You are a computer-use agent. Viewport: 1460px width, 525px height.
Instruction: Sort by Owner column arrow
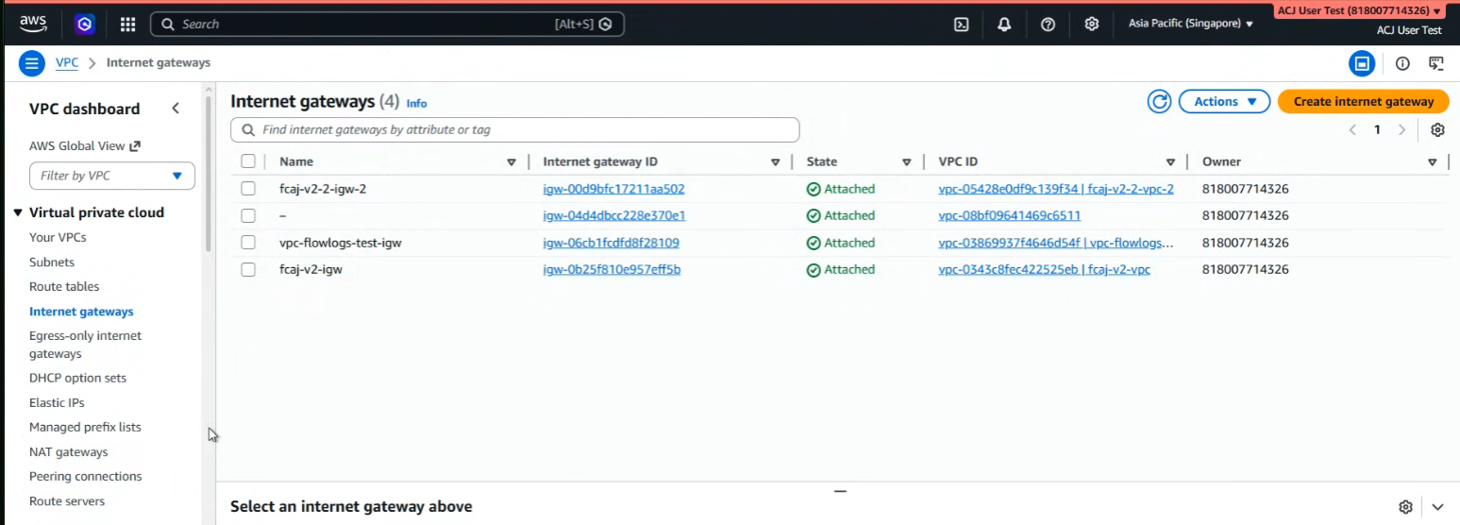point(1432,162)
